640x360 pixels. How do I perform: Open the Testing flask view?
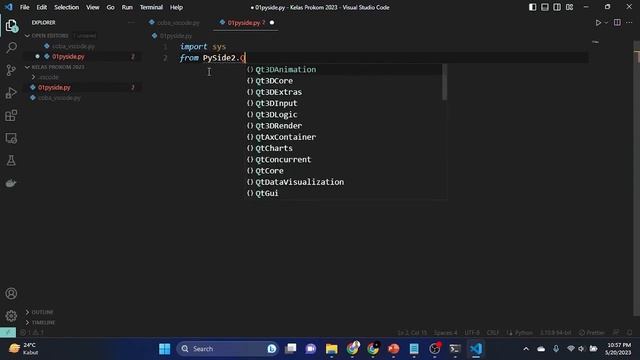(x=11, y=160)
